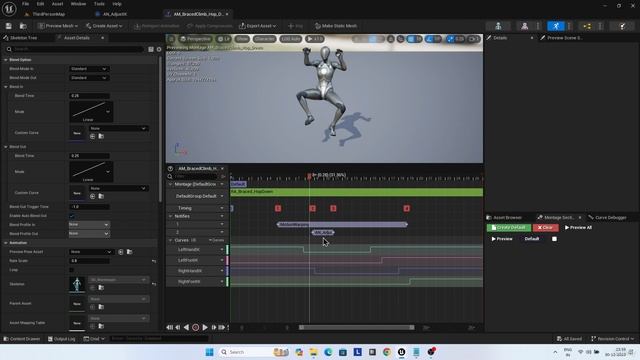Toggle the checkbox next to Default in Montage Sections
The image size is (640, 360).
click(554, 239)
